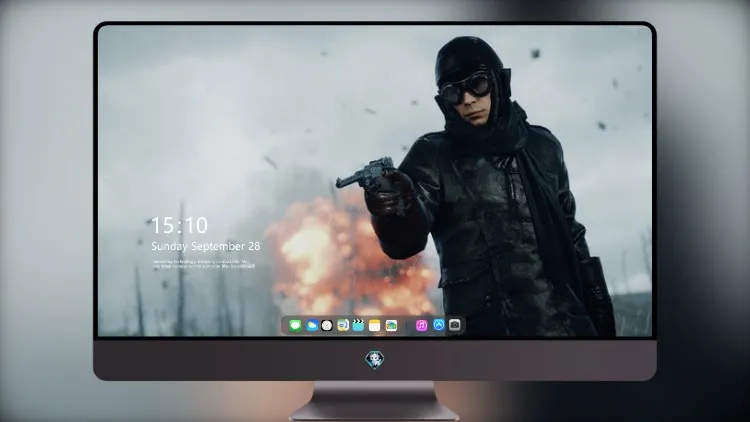750x422 pixels.
Task: Open the Clock app in dock
Action: tap(327, 326)
